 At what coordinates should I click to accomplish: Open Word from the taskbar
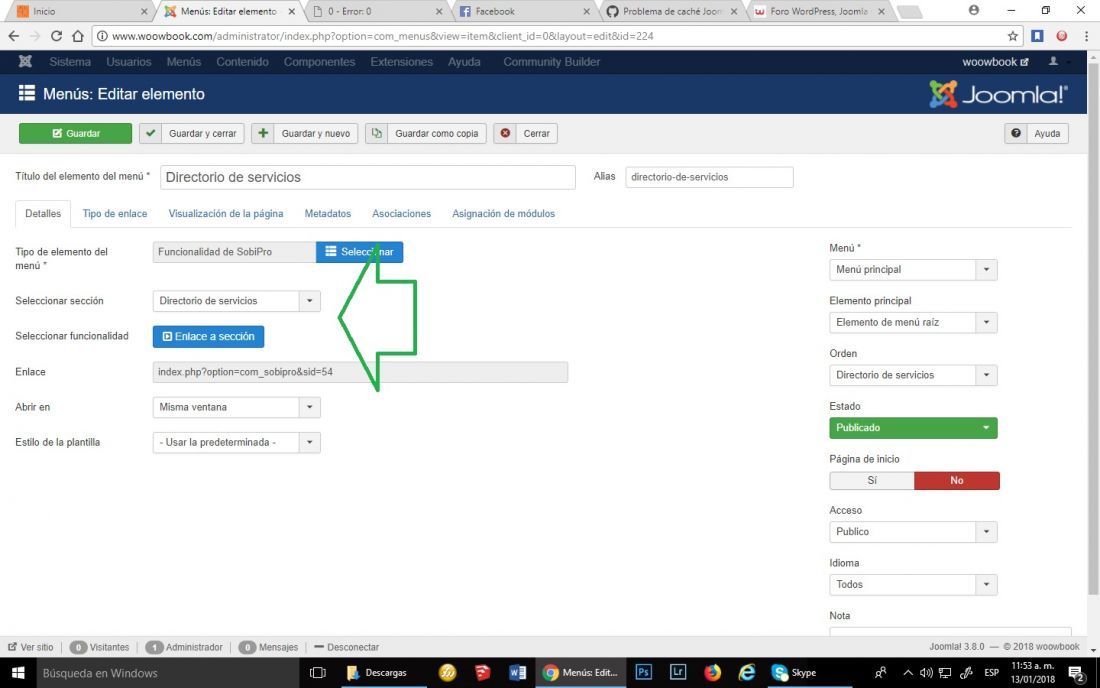[517, 673]
